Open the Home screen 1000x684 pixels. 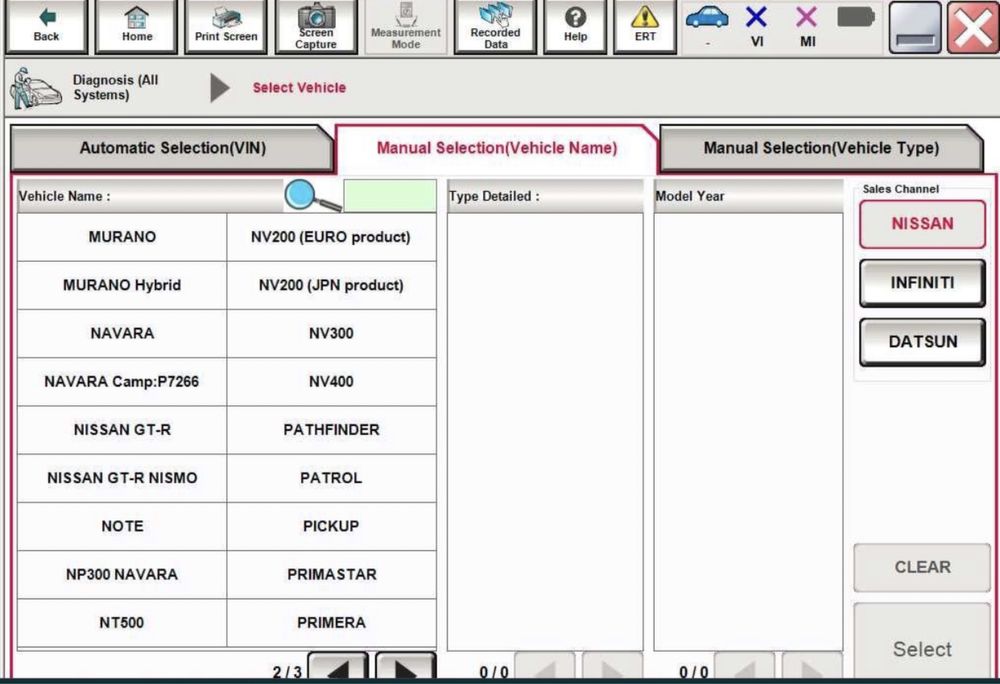(136, 25)
